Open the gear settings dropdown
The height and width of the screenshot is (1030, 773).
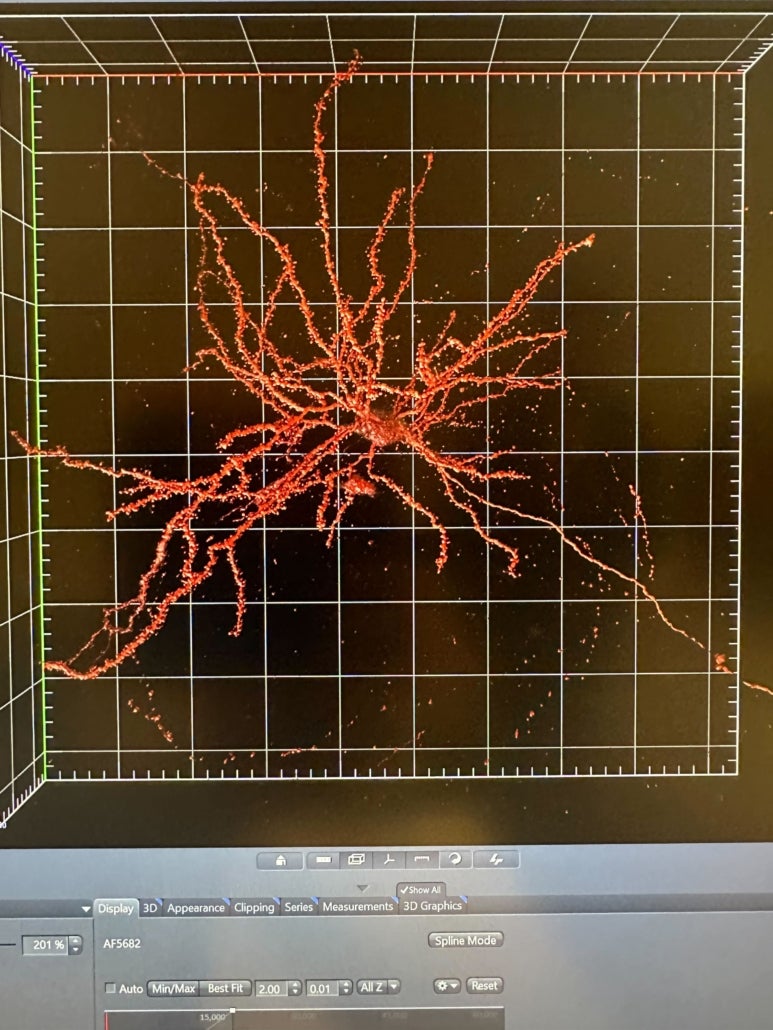446,986
